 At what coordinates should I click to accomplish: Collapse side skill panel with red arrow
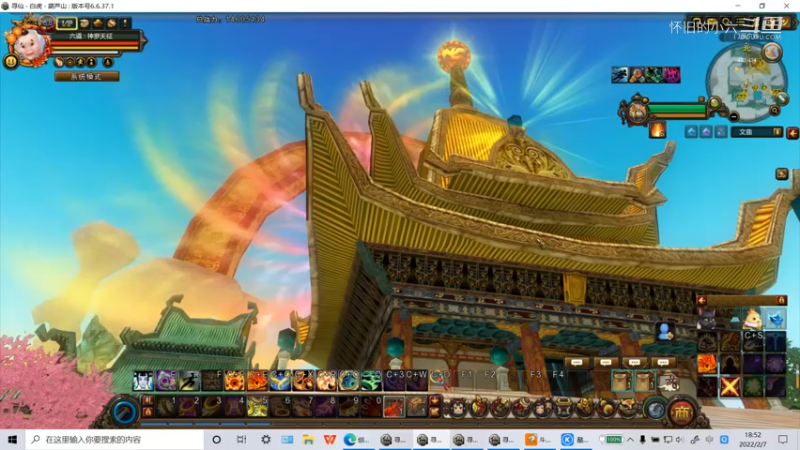point(702,300)
